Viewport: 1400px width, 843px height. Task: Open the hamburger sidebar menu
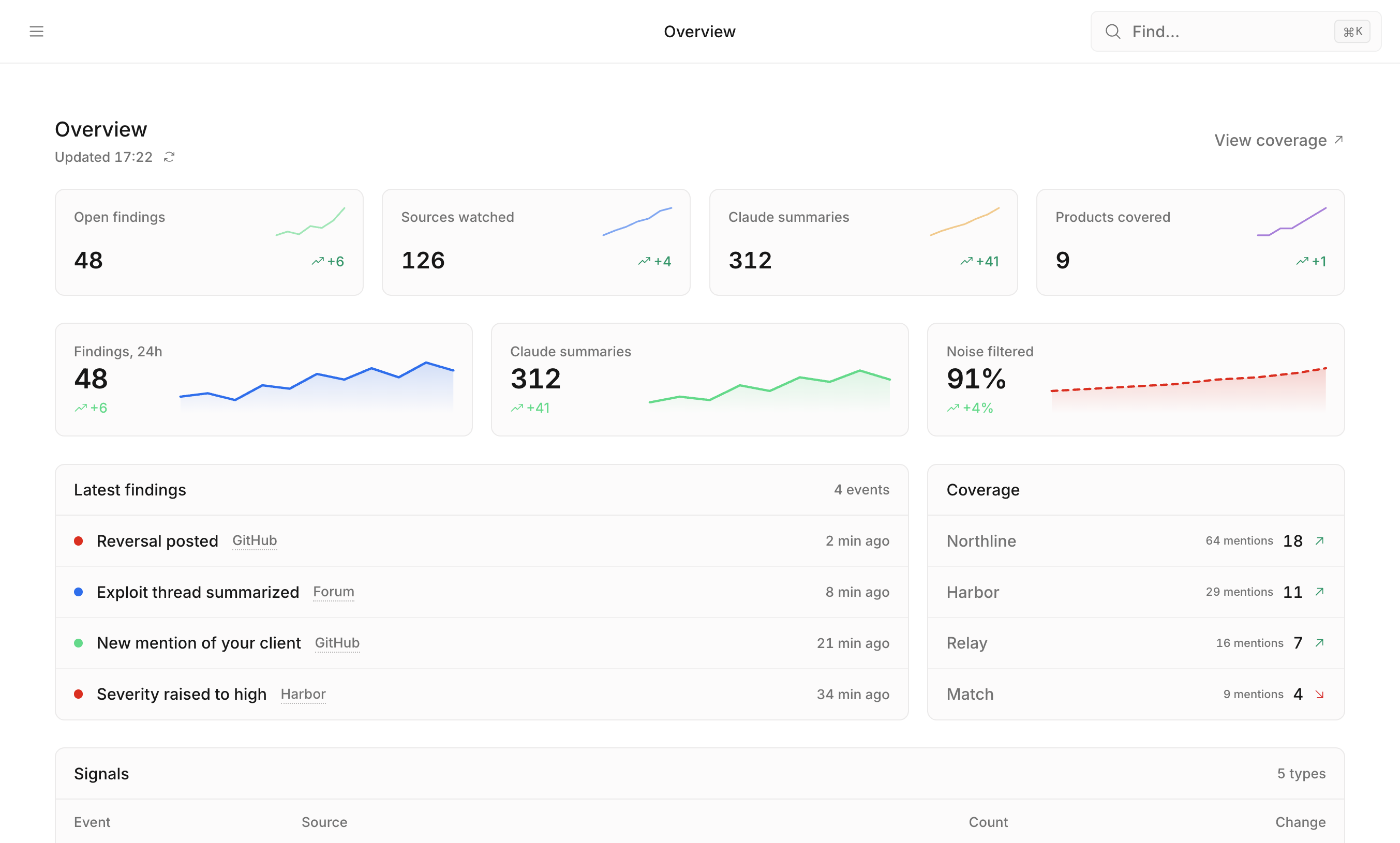[36, 31]
